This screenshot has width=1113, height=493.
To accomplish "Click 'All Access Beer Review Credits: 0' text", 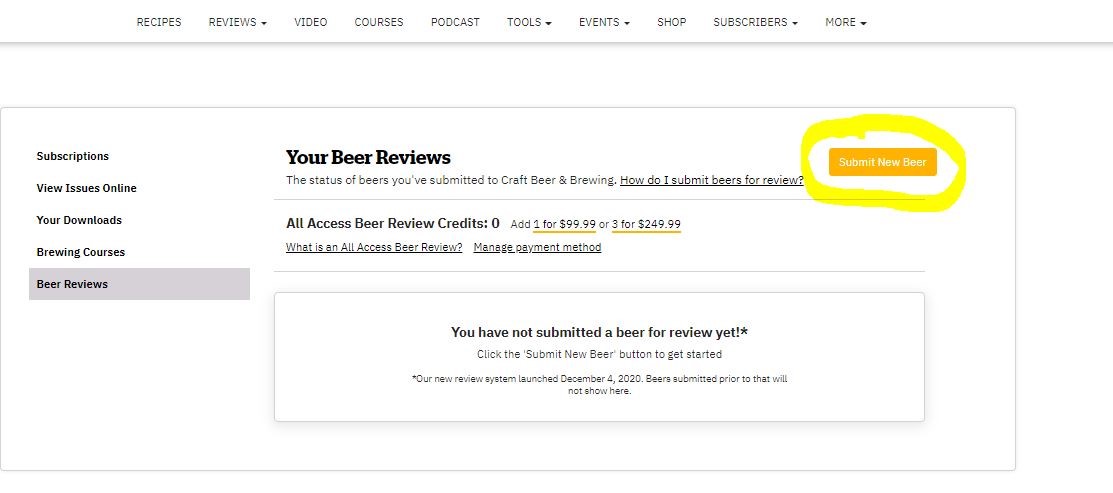I will click(393, 223).
